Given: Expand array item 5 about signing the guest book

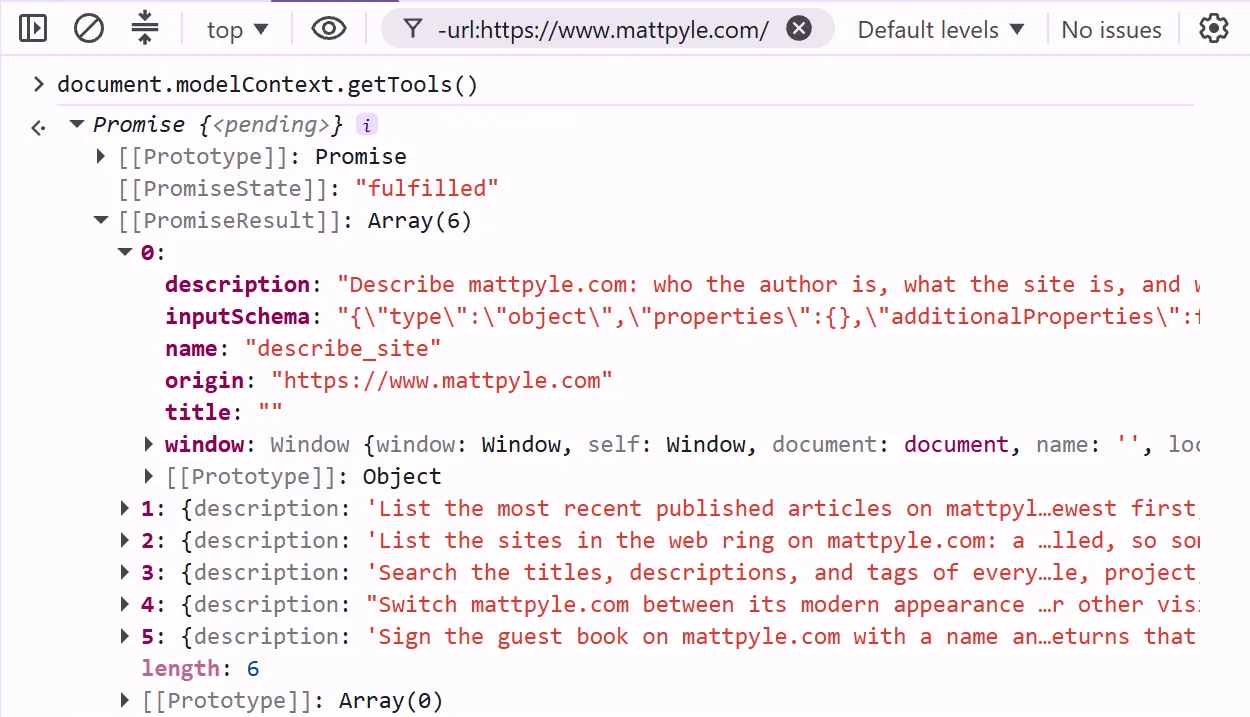Looking at the screenshot, I should [x=125, y=636].
